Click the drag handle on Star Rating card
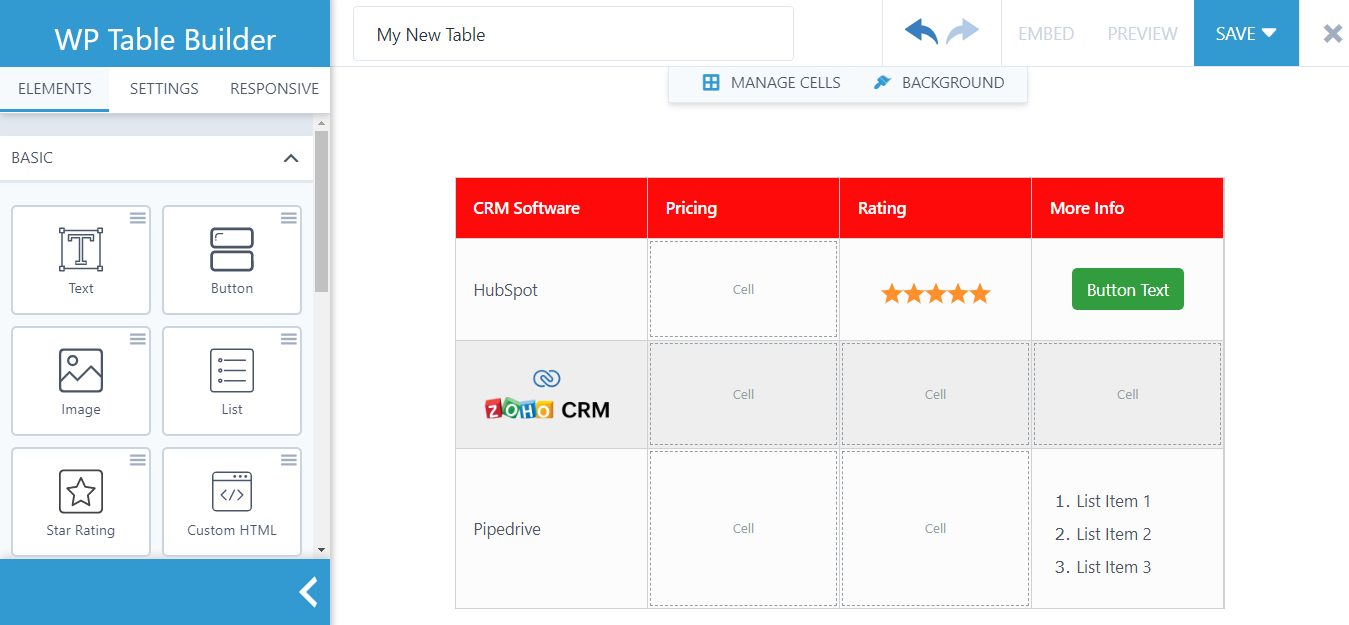Image resolution: width=1349 pixels, height=625 pixels. [138, 460]
